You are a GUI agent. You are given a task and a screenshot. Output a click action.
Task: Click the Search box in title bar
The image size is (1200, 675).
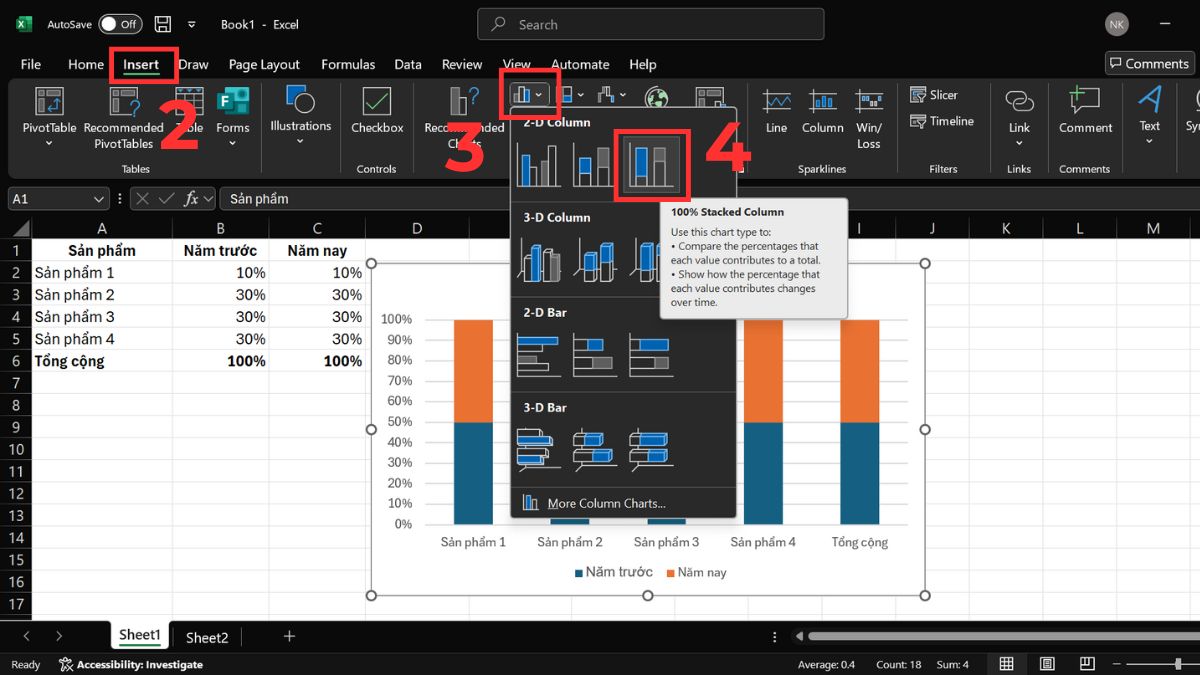[651, 24]
